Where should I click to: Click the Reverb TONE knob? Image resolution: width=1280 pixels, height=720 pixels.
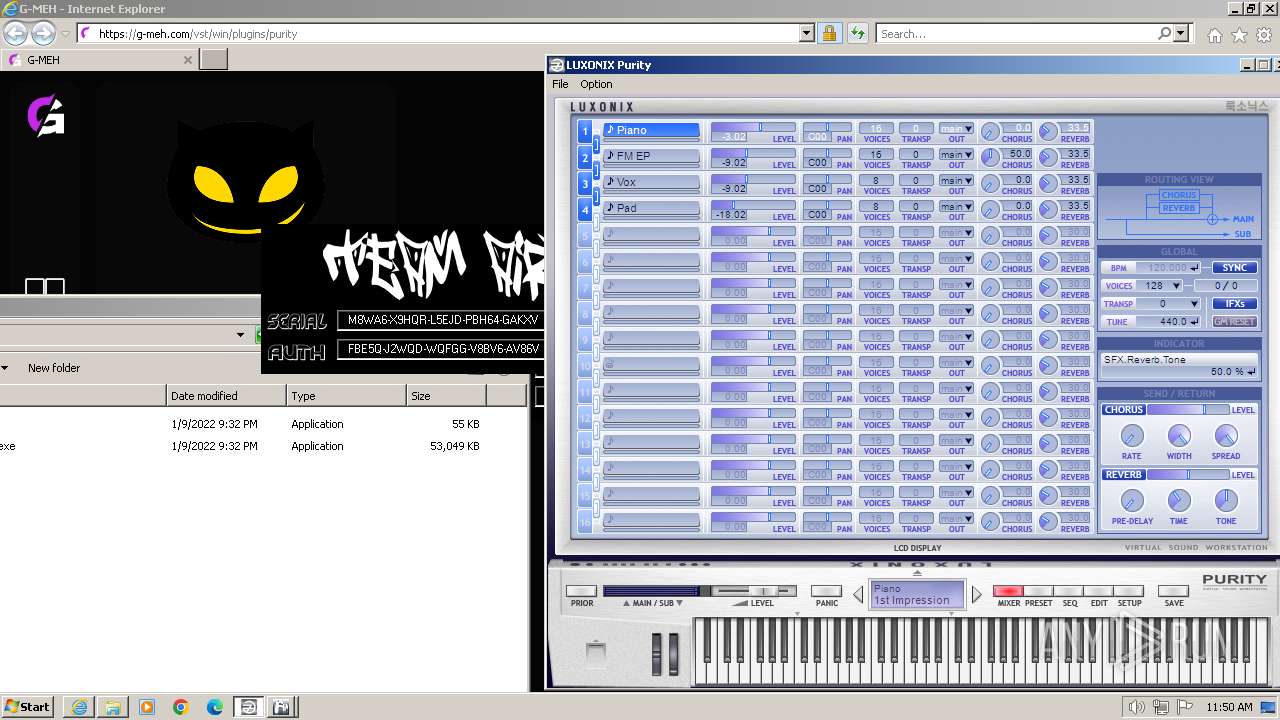tap(1226, 501)
